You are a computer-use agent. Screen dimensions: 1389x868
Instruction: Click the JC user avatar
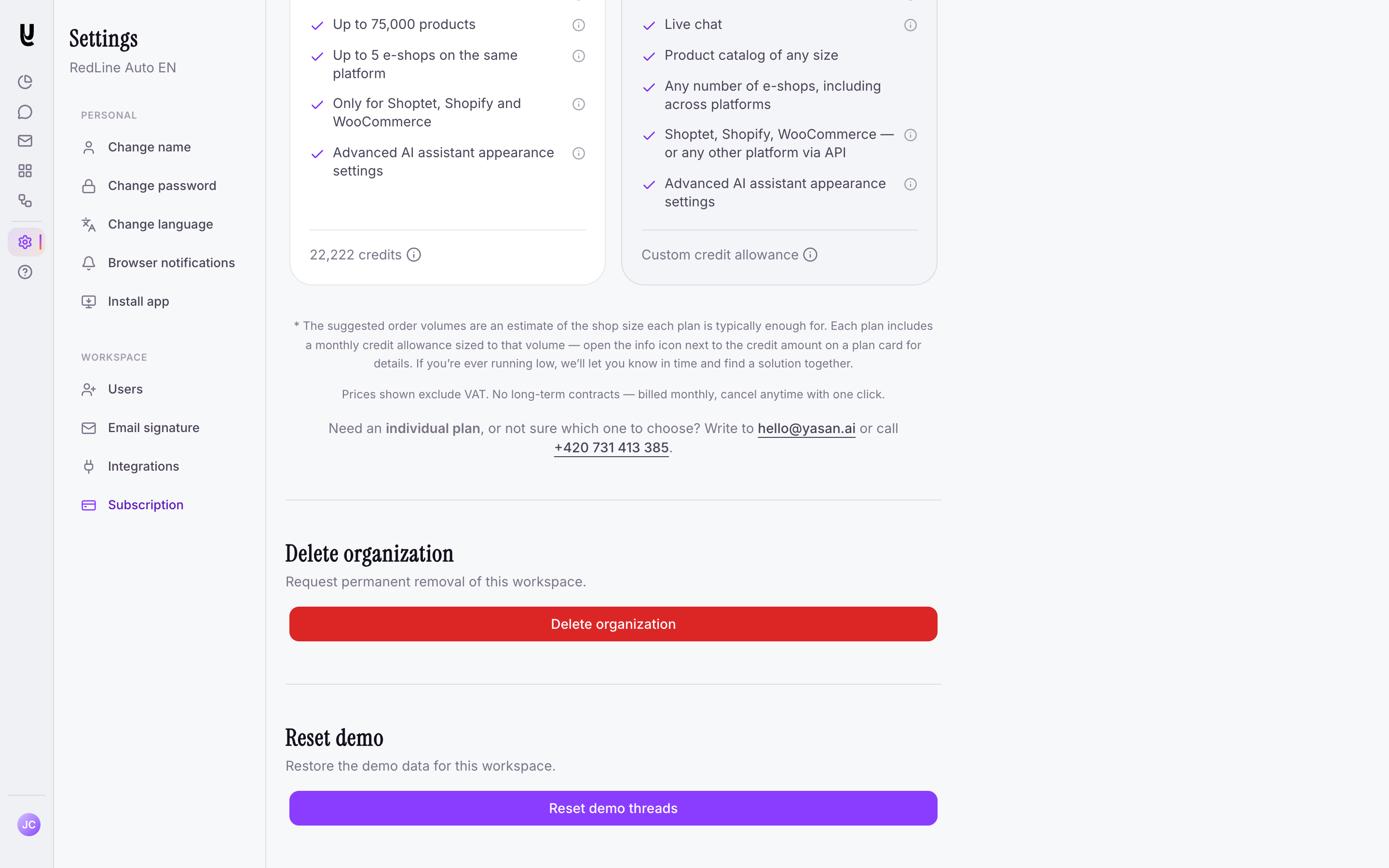(x=29, y=825)
